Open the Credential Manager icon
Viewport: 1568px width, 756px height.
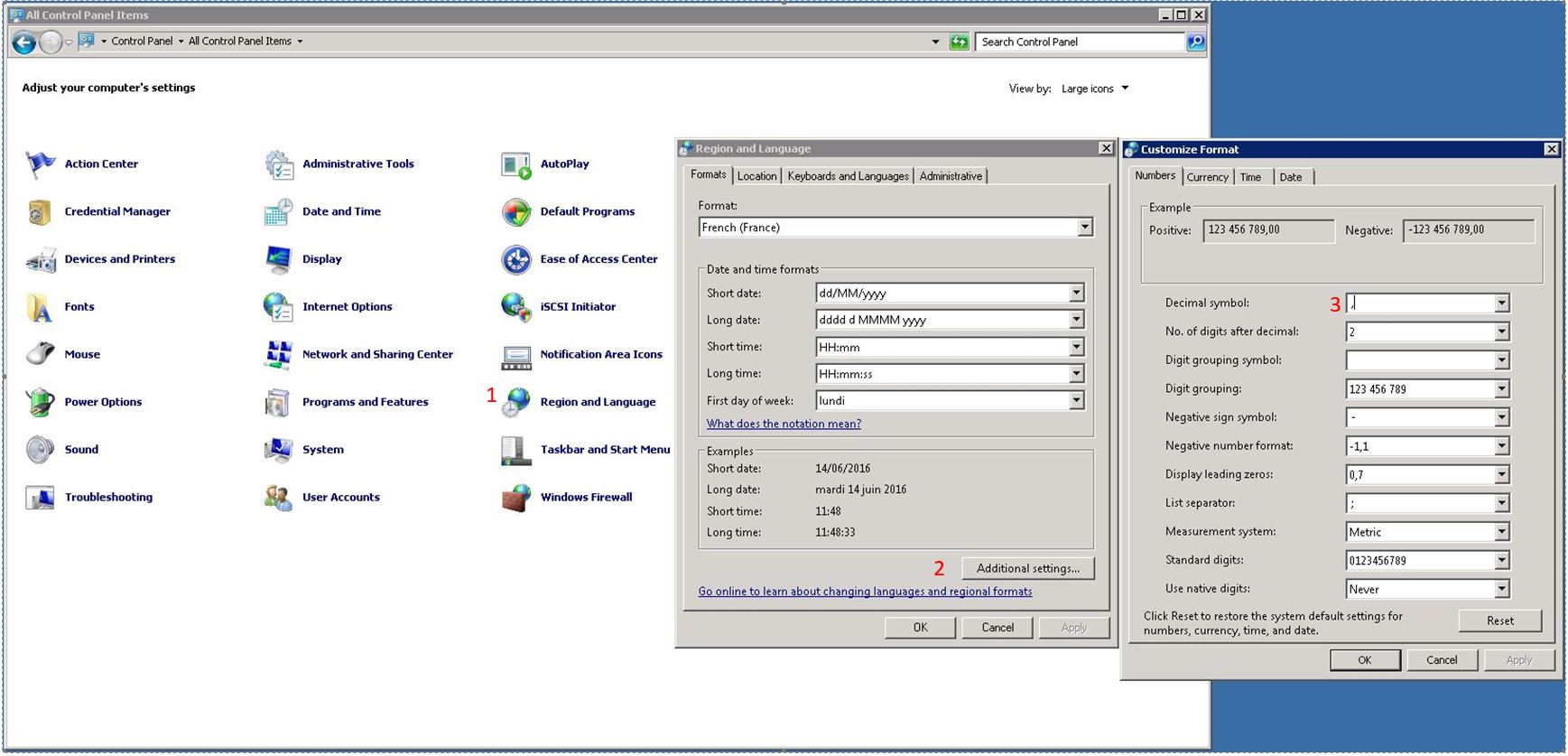40,212
